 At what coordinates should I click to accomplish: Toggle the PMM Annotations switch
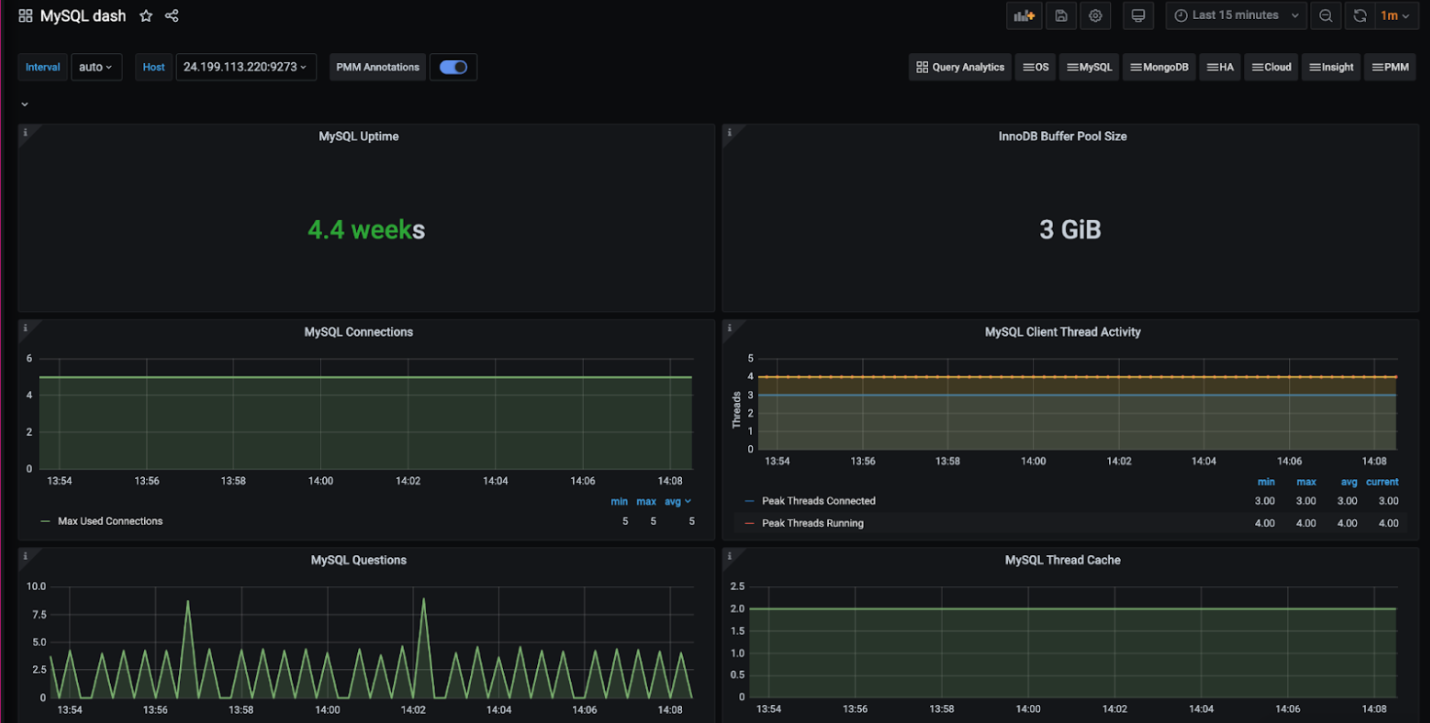point(453,67)
